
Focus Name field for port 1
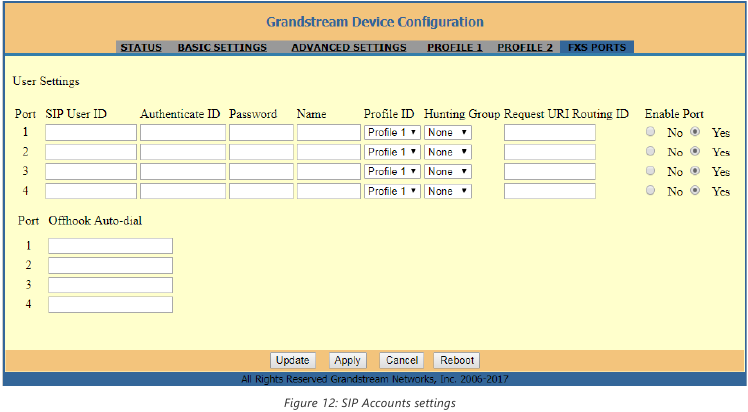point(329,133)
